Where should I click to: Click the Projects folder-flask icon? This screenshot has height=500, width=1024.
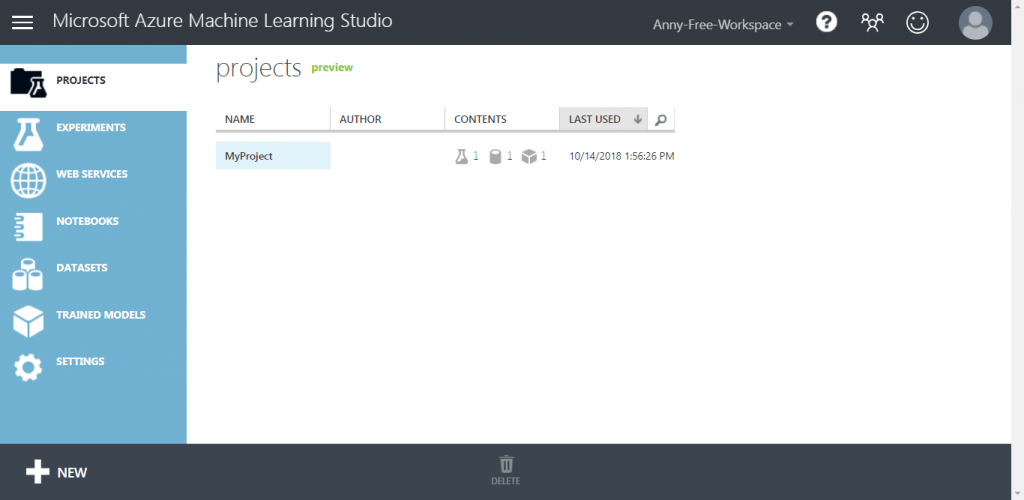tap(29, 83)
